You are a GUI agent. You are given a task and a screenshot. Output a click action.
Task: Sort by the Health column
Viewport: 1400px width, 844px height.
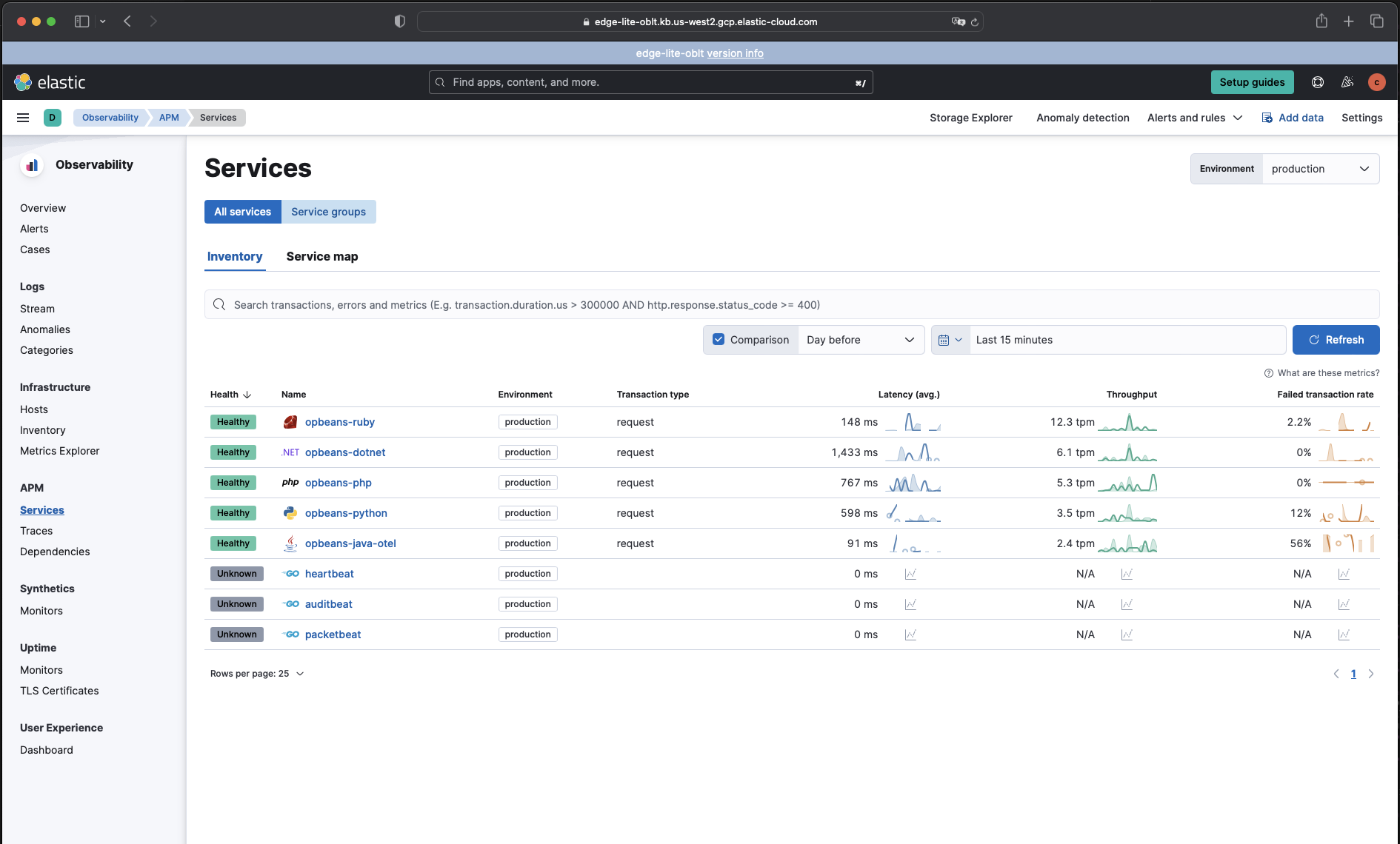230,395
